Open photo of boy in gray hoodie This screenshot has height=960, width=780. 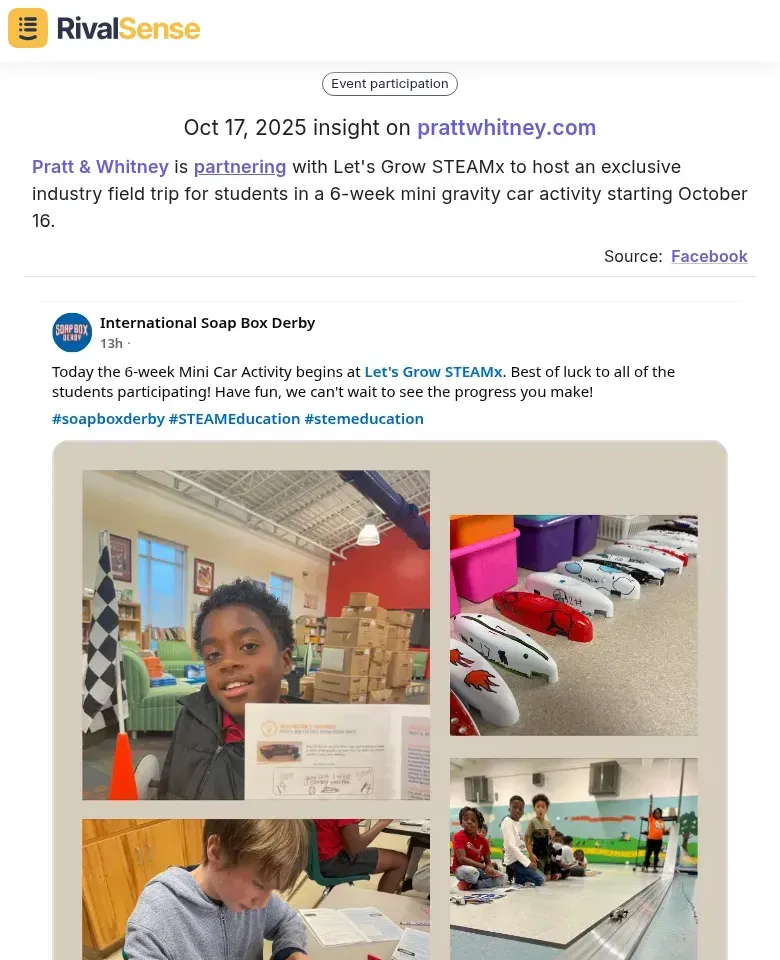click(x=256, y=890)
